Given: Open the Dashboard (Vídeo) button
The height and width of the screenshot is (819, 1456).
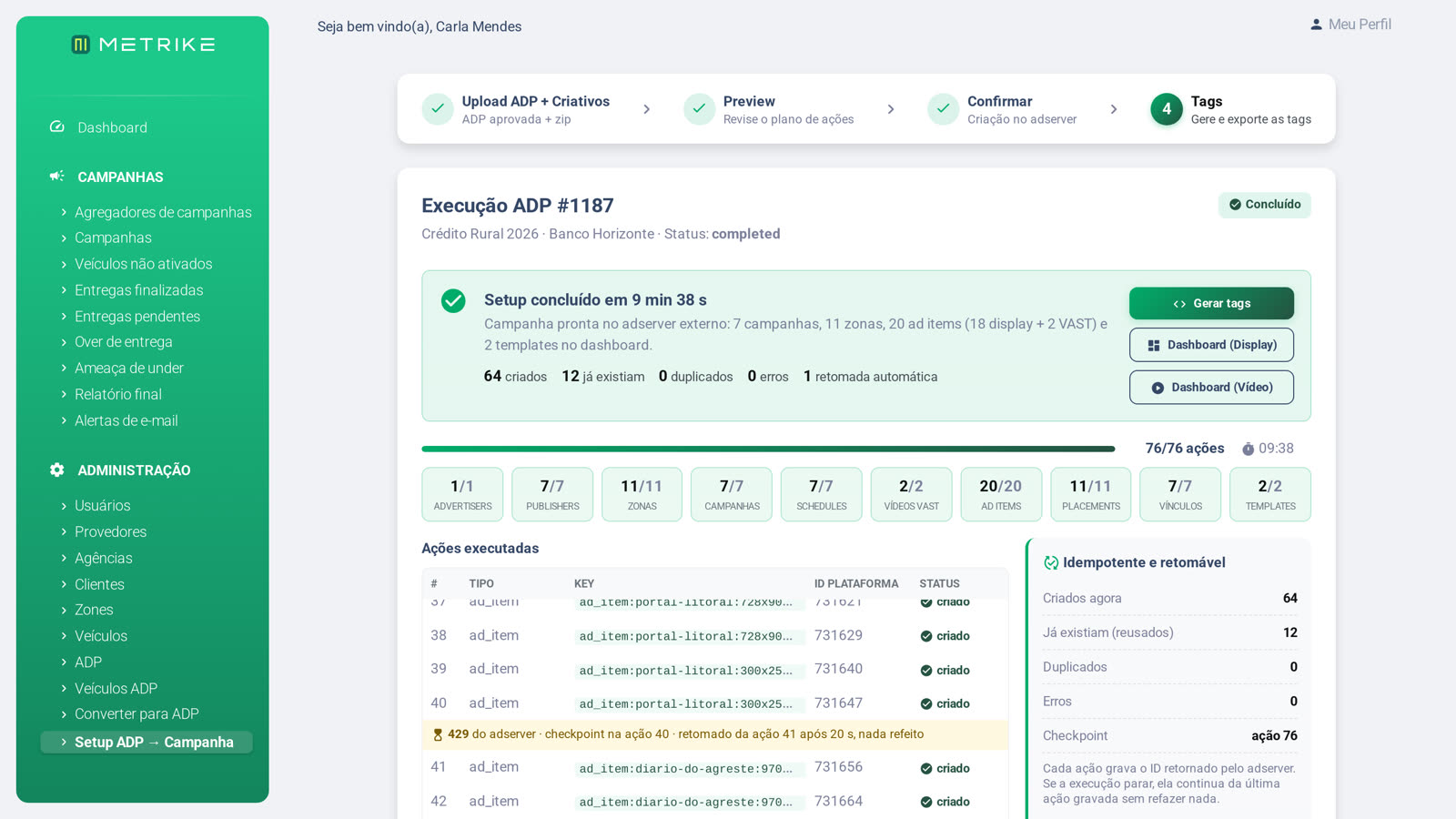Looking at the screenshot, I should [x=1211, y=387].
